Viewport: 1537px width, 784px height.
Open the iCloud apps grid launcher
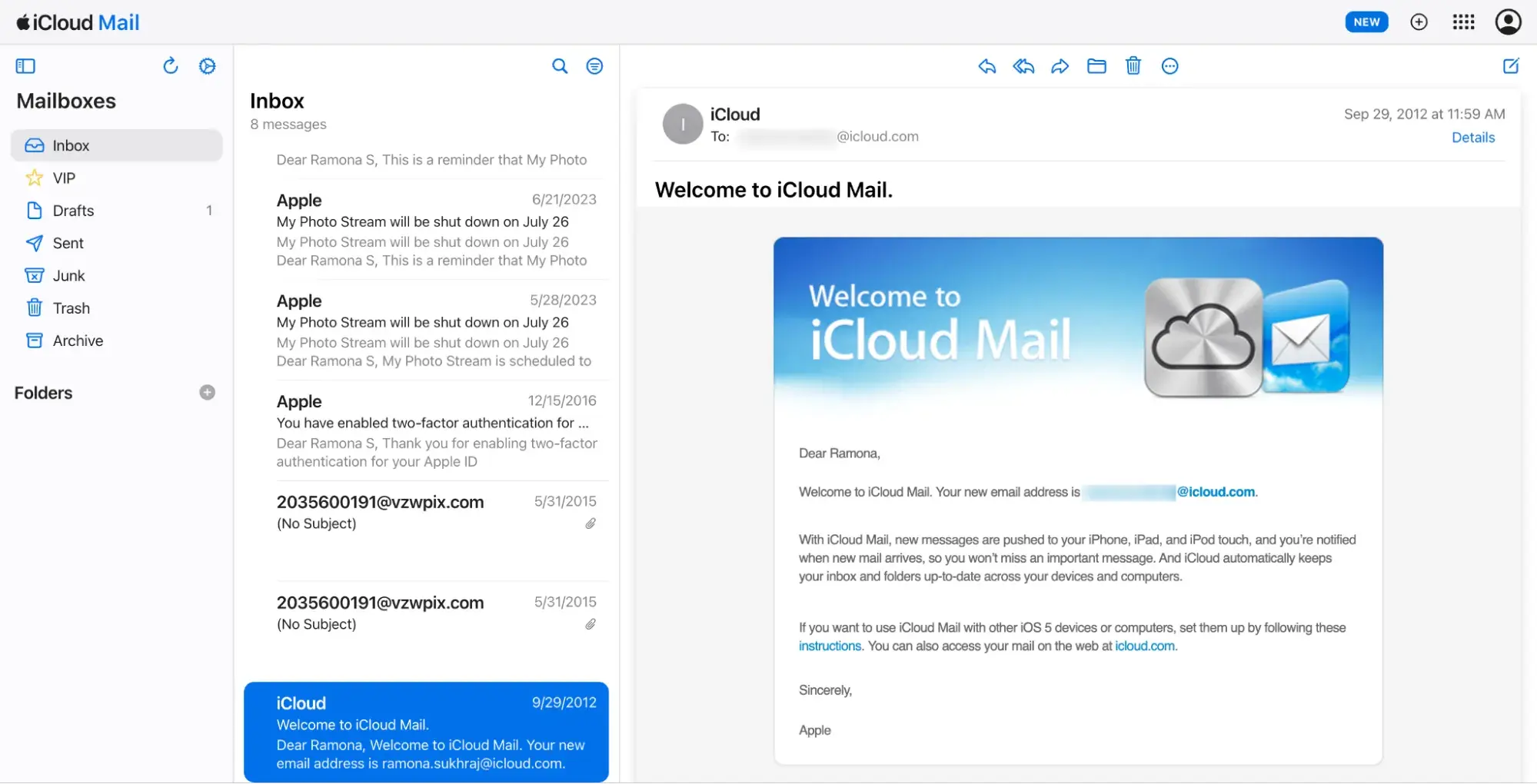1464,22
